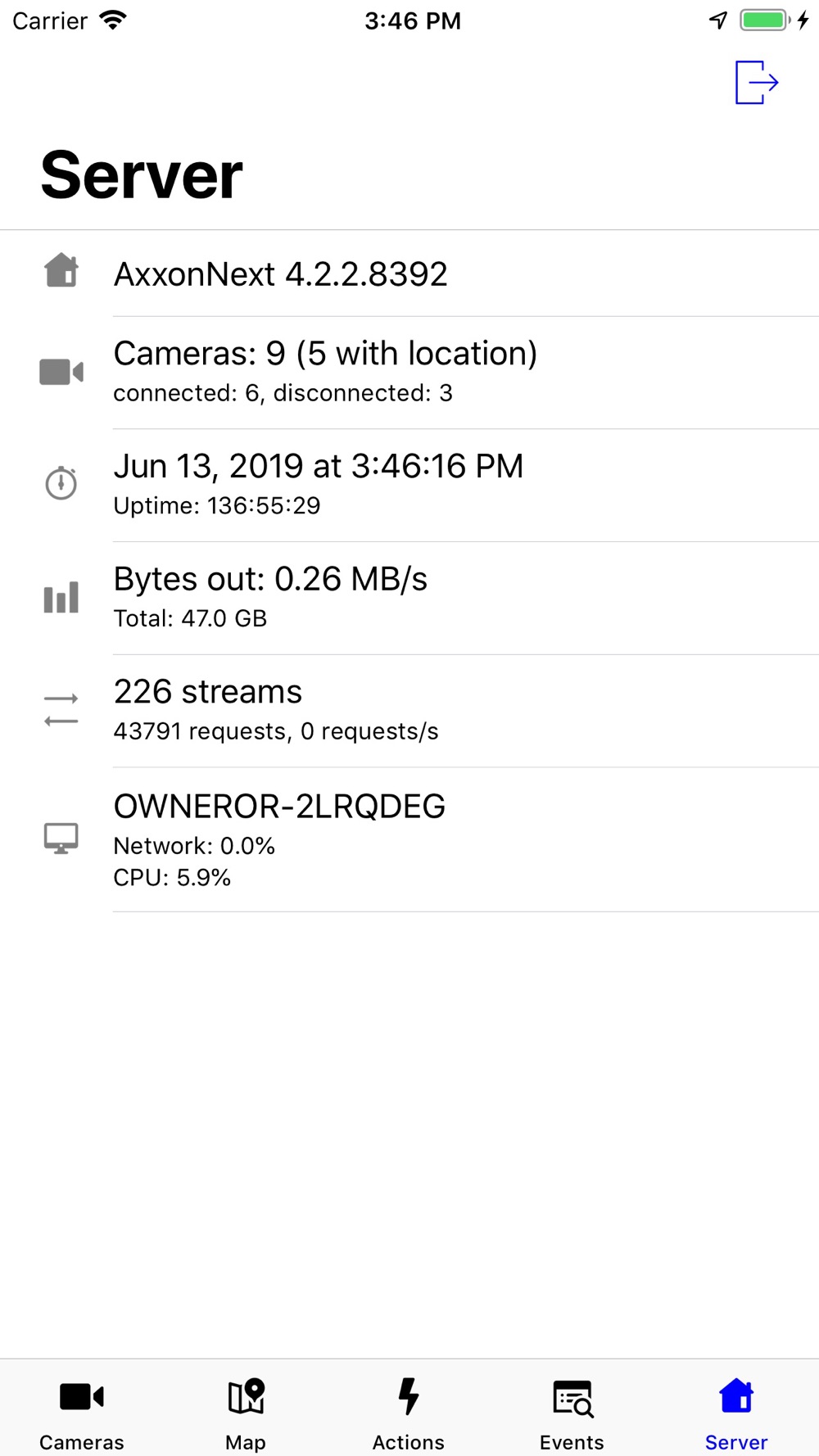Tap the bar chart icon beside Bytes out
The width and height of the screenshot is (819, 1456).
(61, 597)
